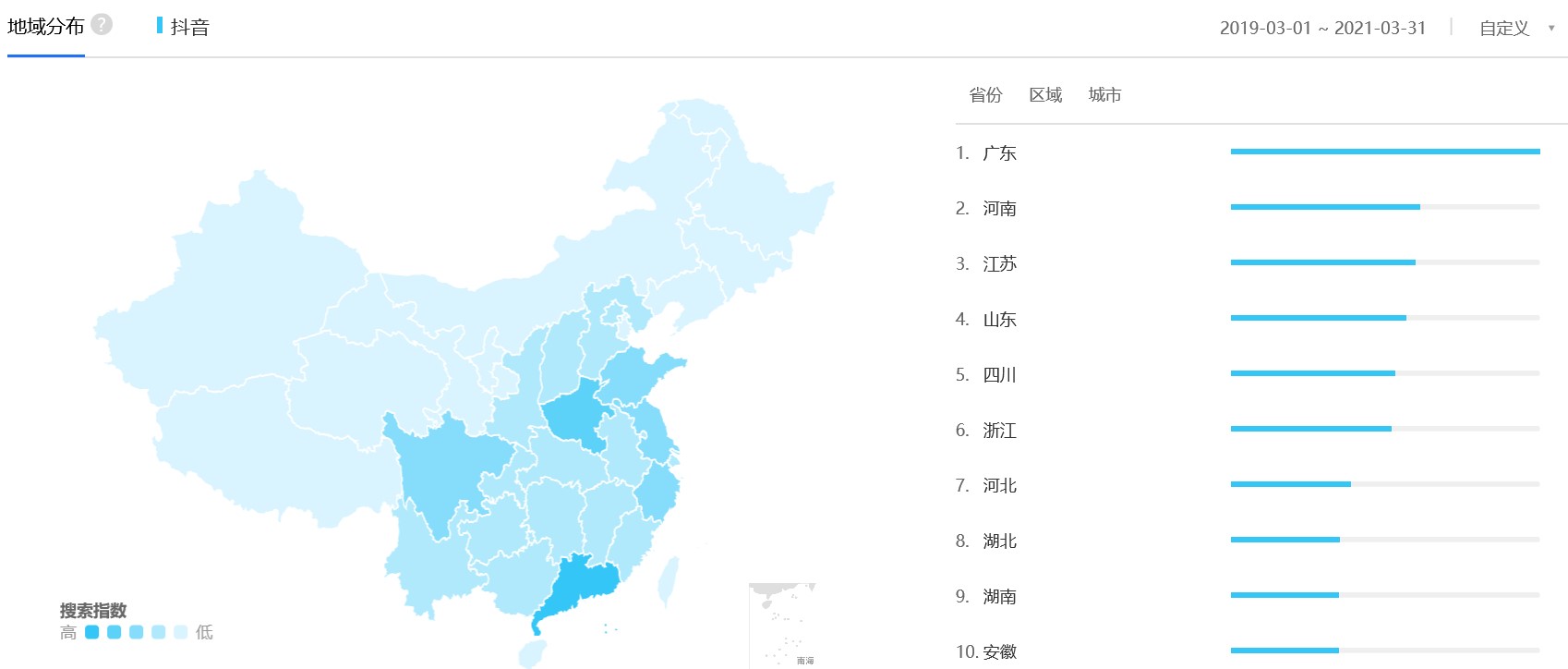This screenshot has height=669, width=1568.
Task: Click the darkest search index legend swatch
Action: [91, 632]
